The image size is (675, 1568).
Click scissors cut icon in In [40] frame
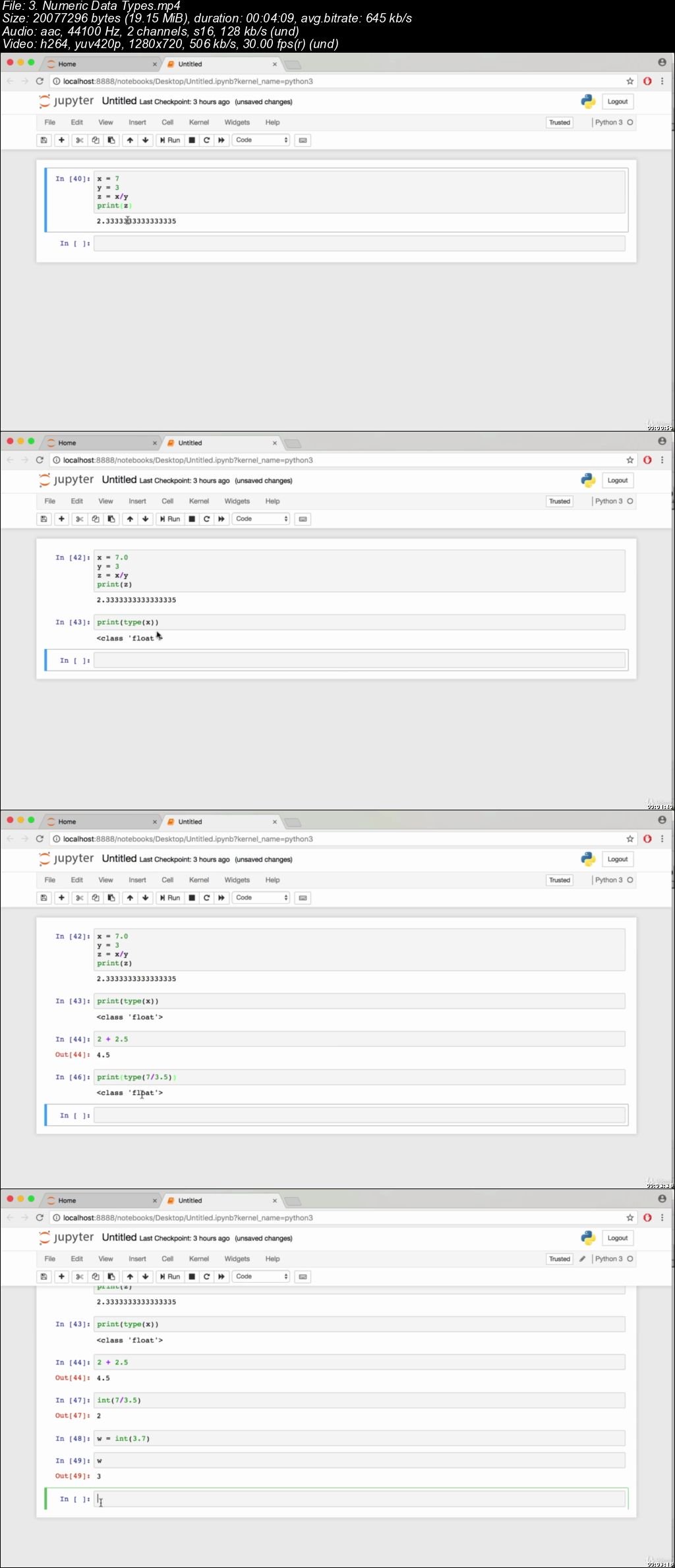click(80, 140)
